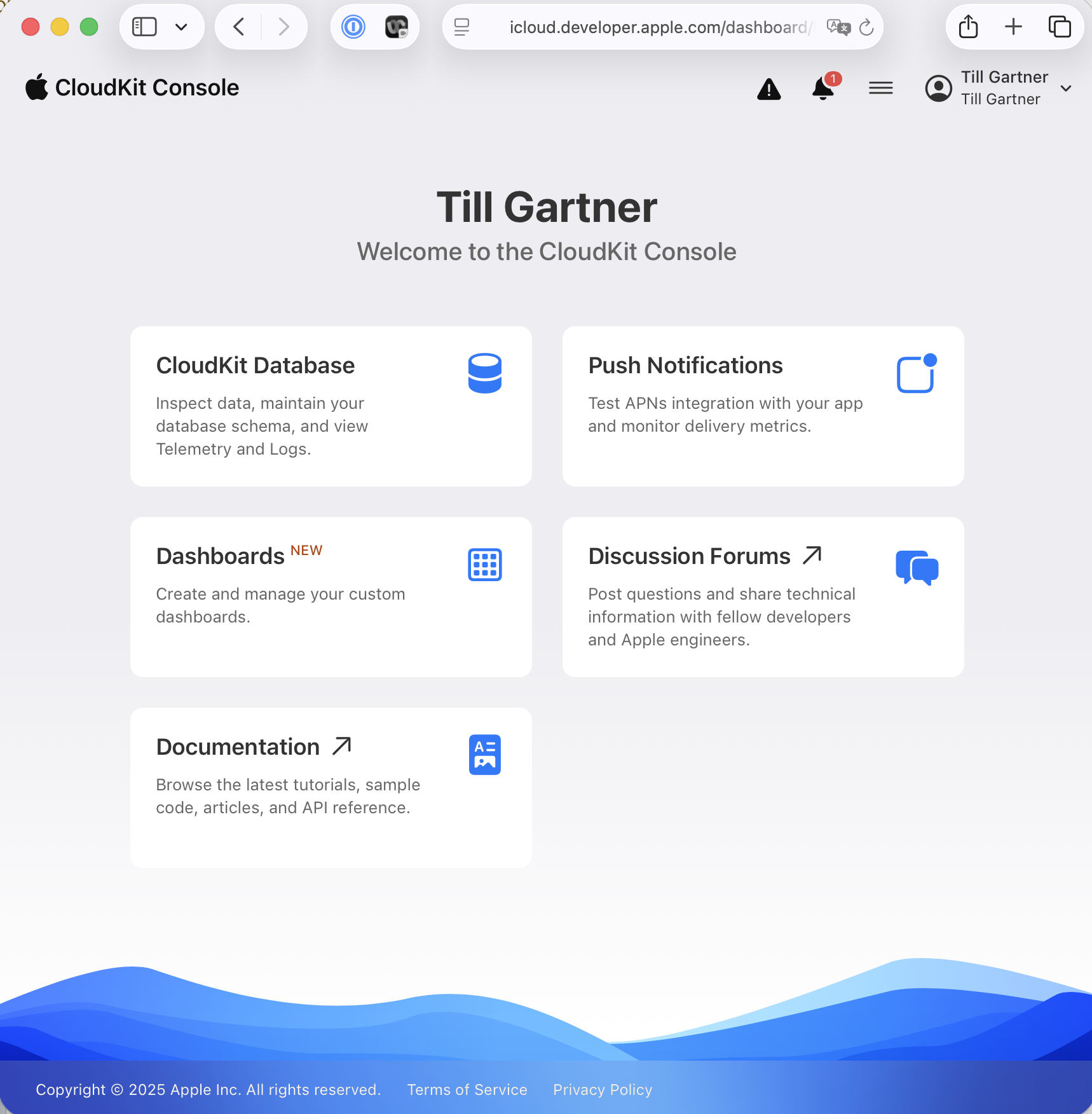Expand the Till Gartner account dropdown
This screenshot has width=1092, height=1114.
coord(1066,88)
